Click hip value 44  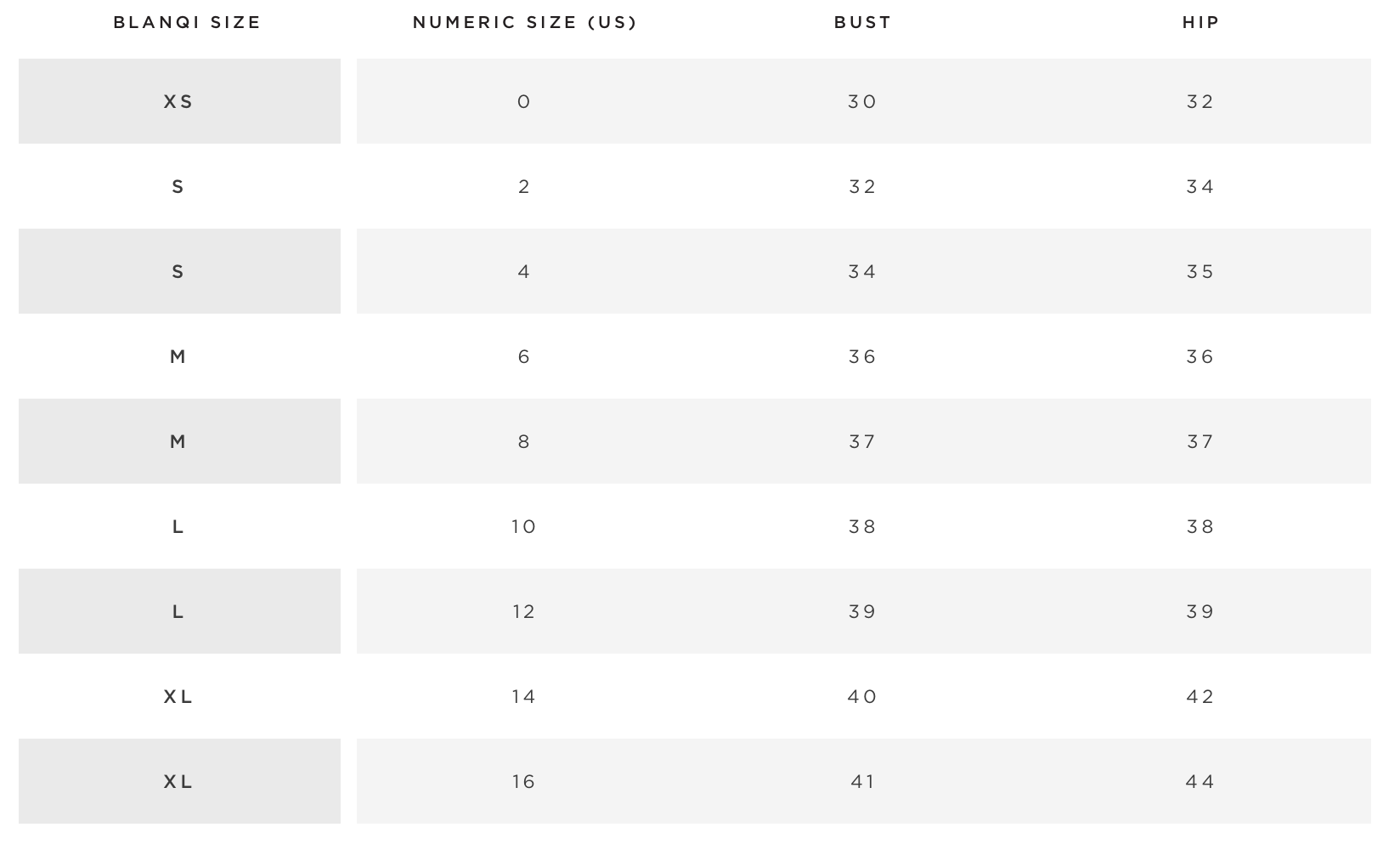1200,782
